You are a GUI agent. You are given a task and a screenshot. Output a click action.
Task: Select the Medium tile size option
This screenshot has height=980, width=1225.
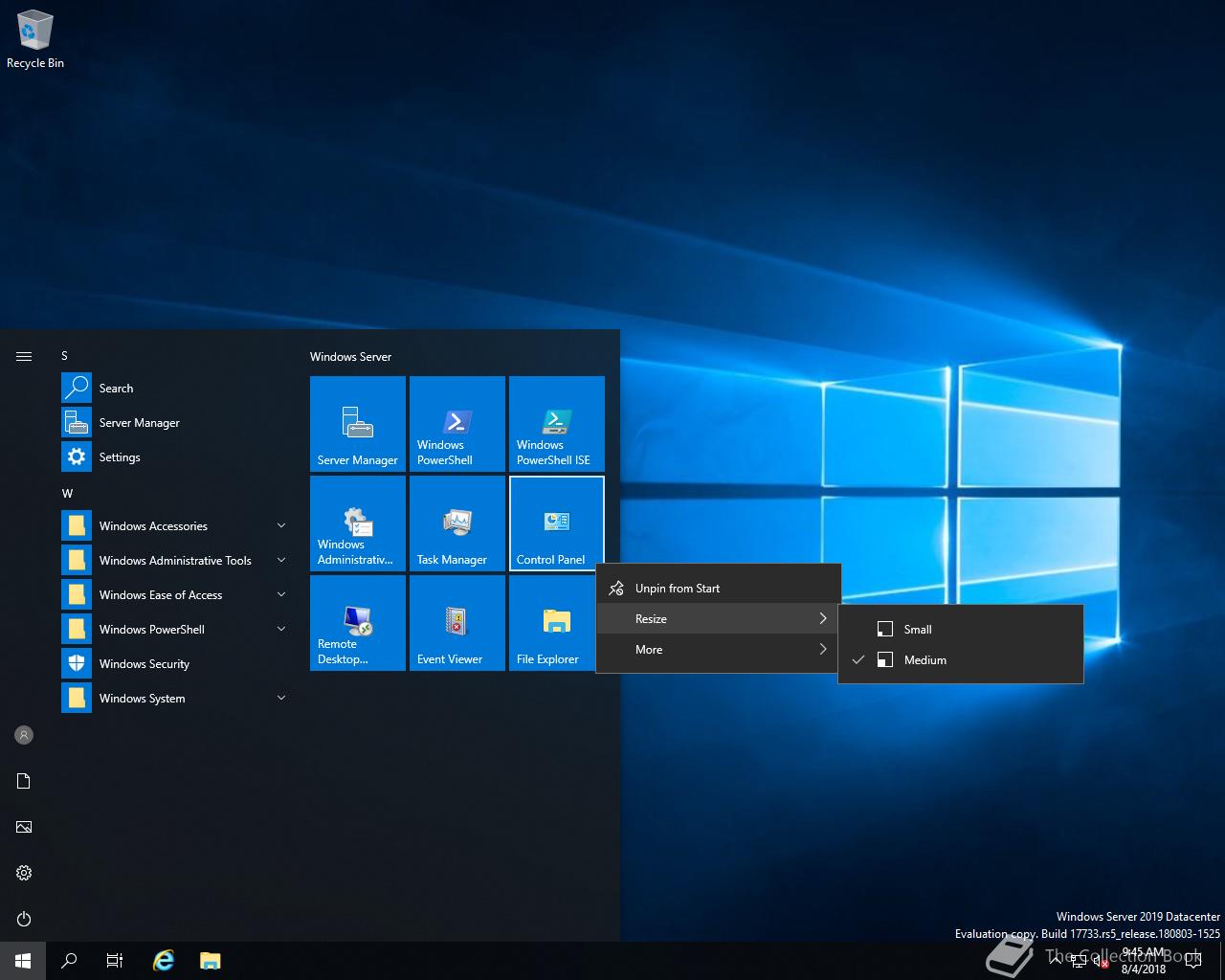(961, 660)
